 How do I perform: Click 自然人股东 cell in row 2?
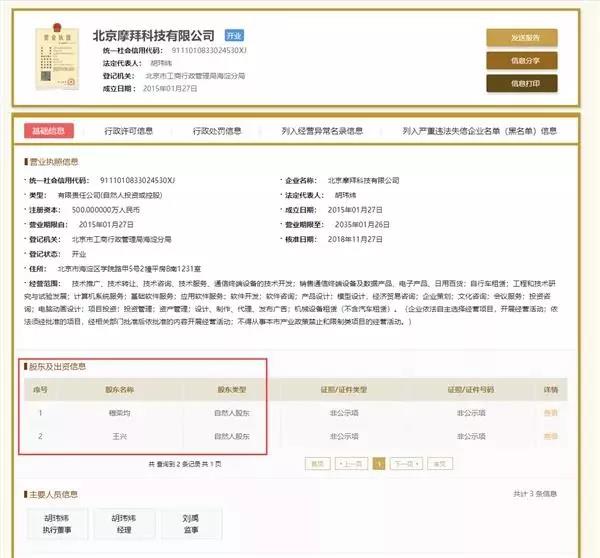[232, 436]
